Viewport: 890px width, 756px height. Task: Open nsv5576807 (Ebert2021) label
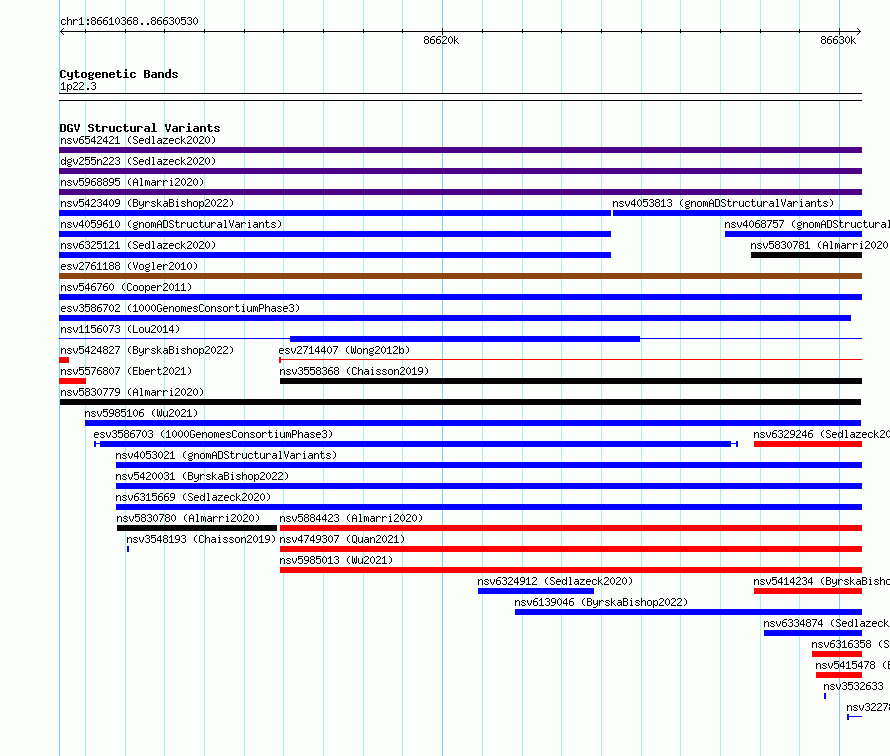tap(126, 371)
